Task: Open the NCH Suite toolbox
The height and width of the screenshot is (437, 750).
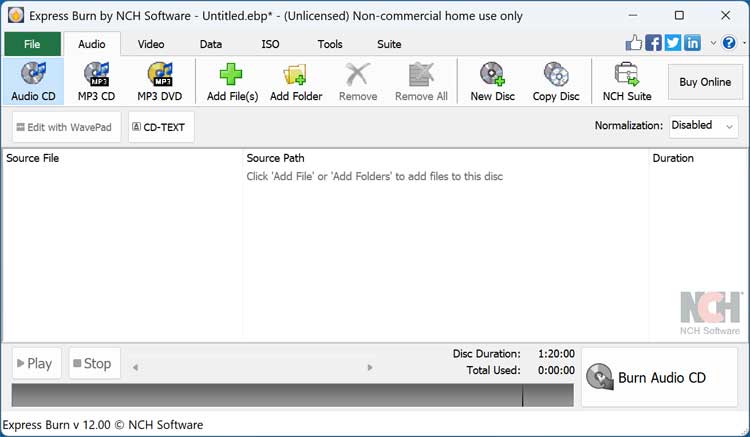Action: (x=627, y=81)
